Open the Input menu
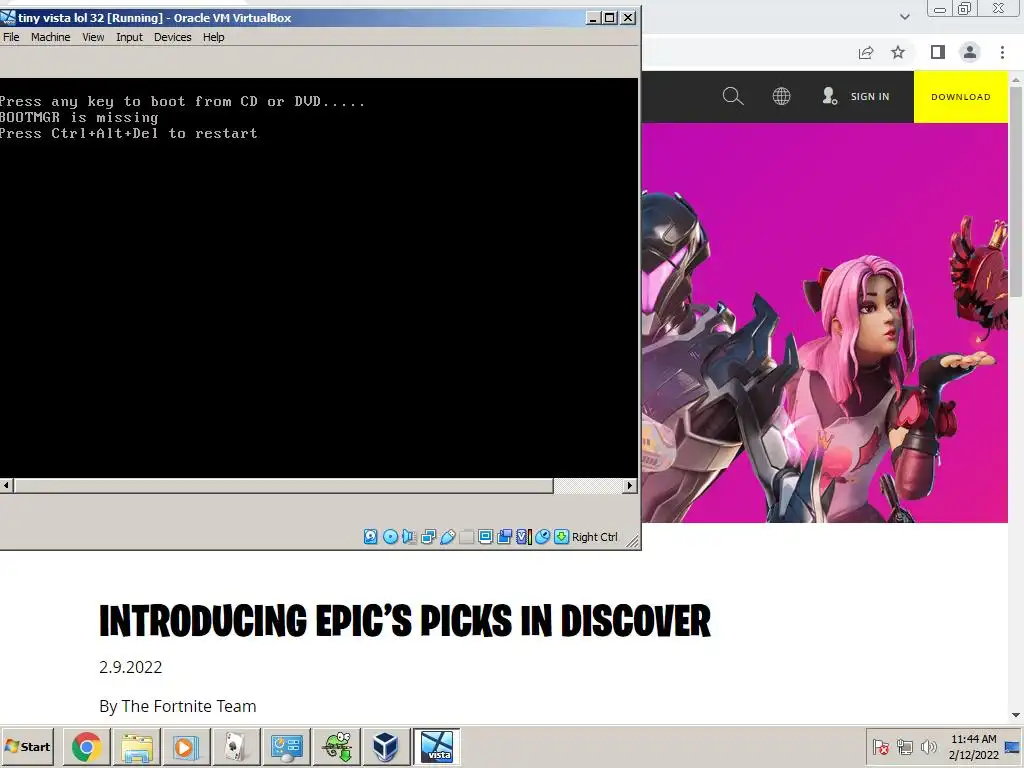Screen dimensions: 1024x768 (x=129, y=37)
